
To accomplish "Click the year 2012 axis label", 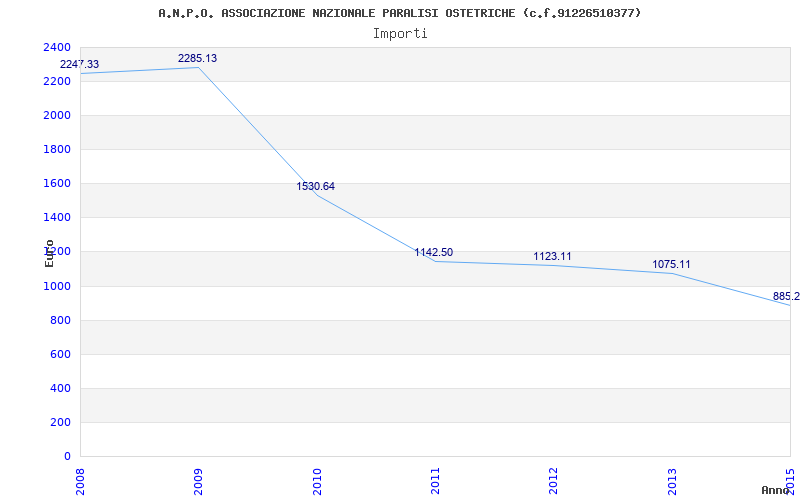I will 554,480.
